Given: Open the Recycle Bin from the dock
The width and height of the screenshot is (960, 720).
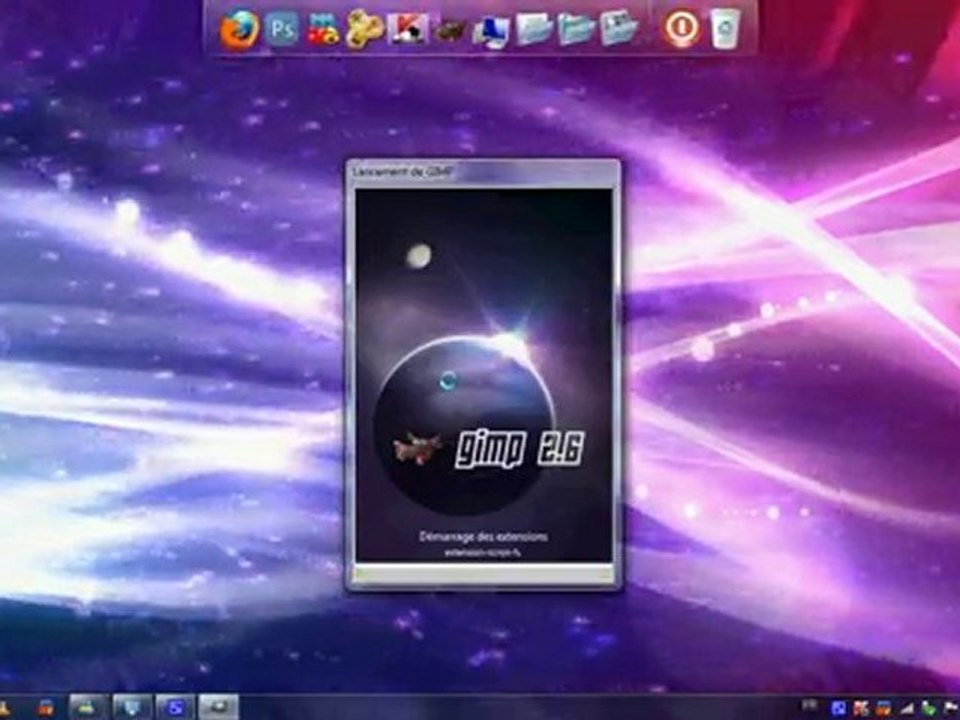Looking at the screenshot, I should pos(725,29).
